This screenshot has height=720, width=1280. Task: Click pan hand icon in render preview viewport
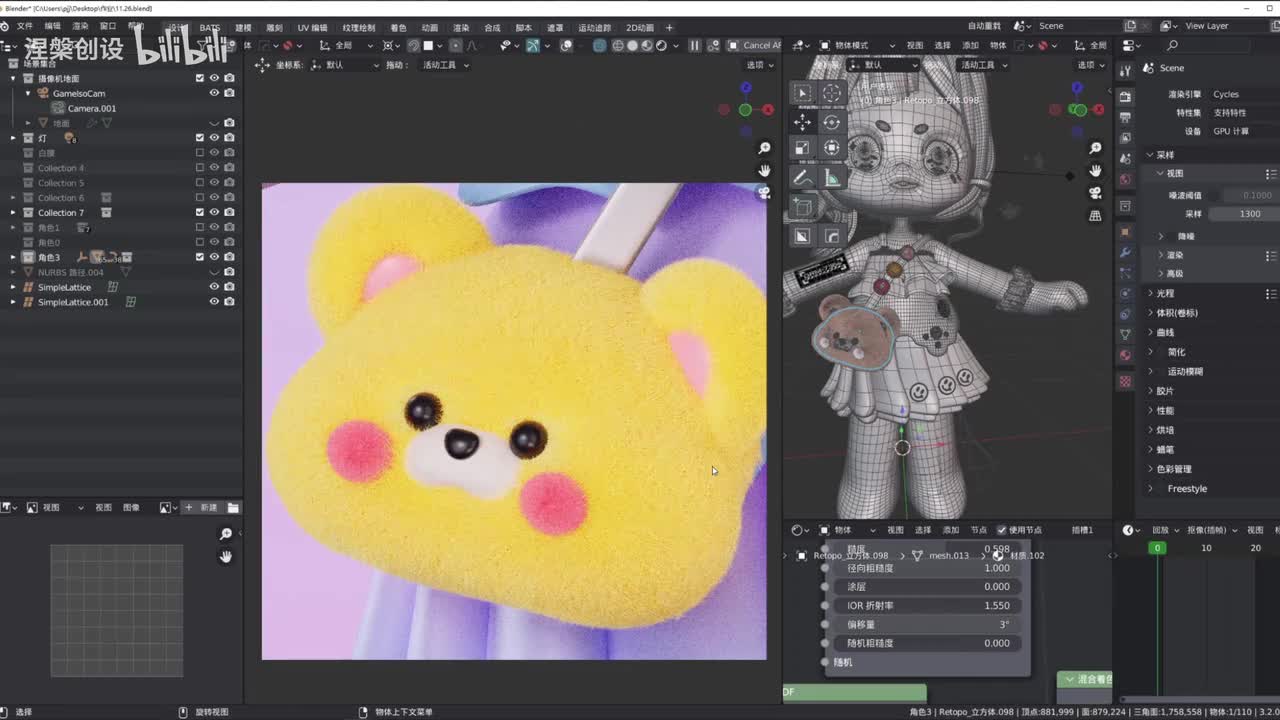pyautogui.click(x=764, y=171)
